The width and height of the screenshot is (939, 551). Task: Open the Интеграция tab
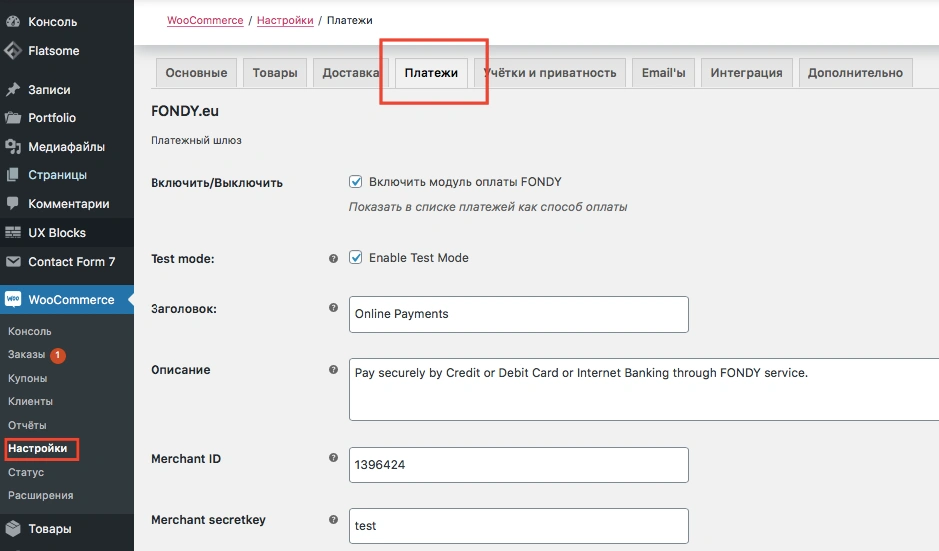coord(747,72)
